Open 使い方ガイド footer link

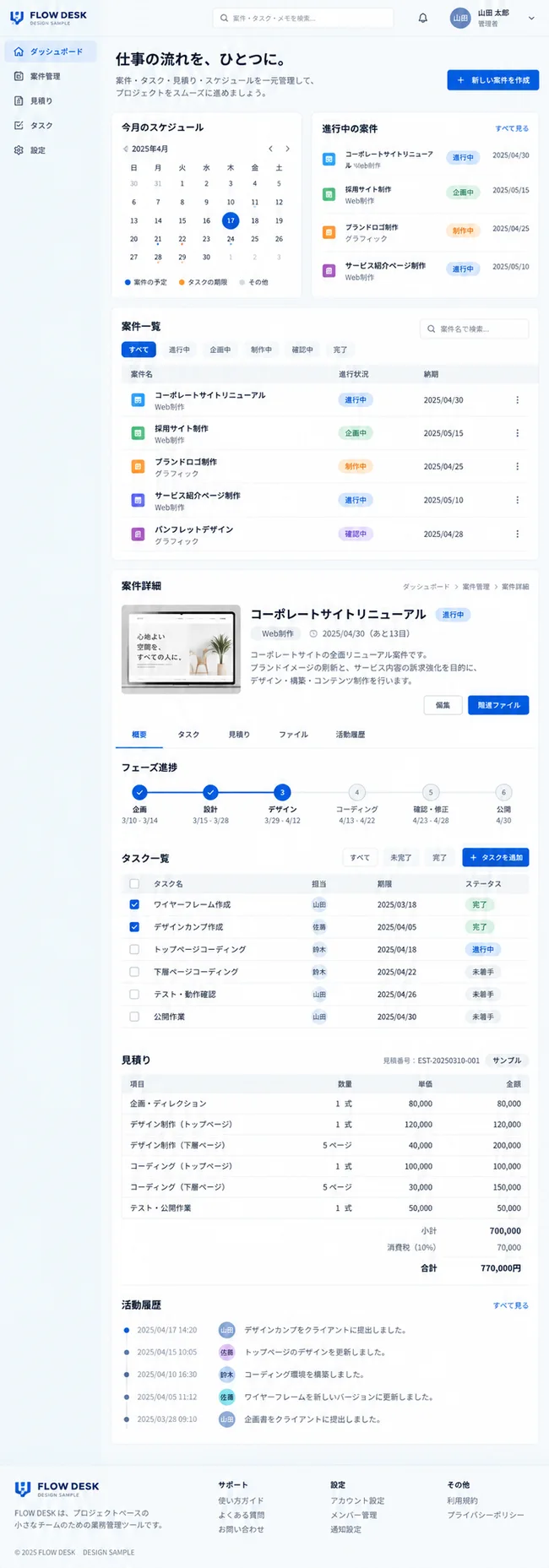tap(240, 1500)
